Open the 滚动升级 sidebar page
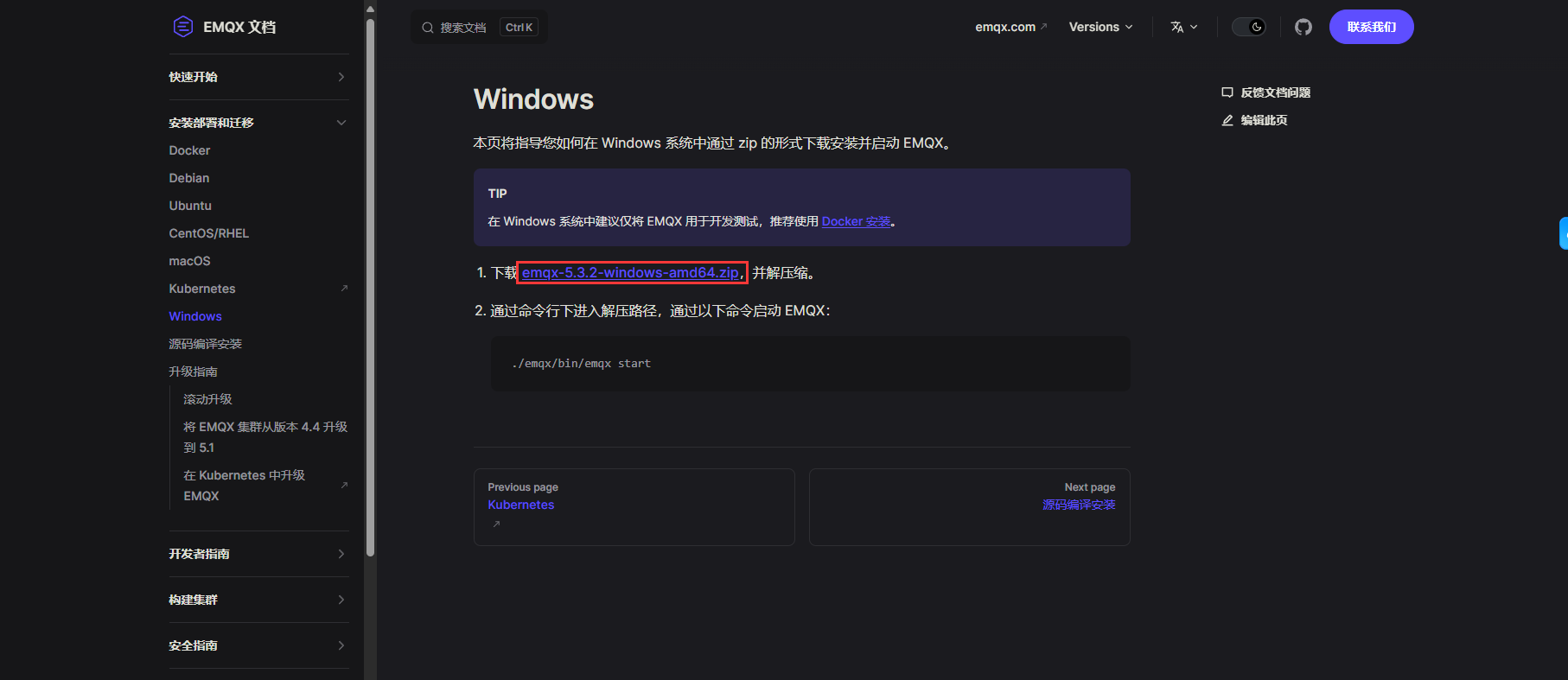Image resolution: width=1568 pixels, height=680 pixels. tap(207, 399)
